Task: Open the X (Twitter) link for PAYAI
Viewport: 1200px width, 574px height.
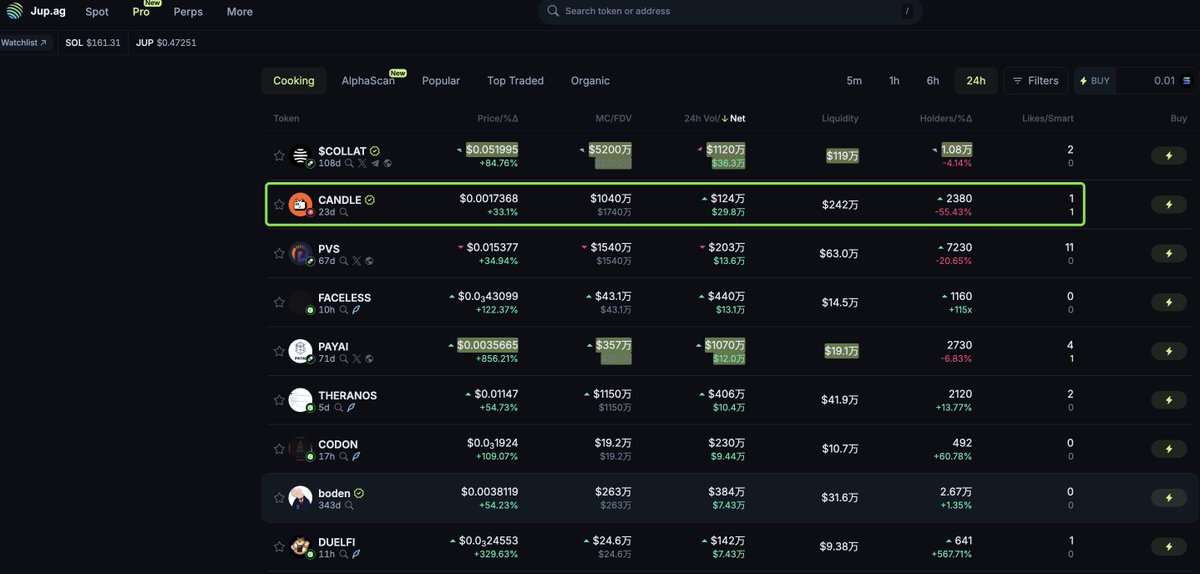Action: 357,358
